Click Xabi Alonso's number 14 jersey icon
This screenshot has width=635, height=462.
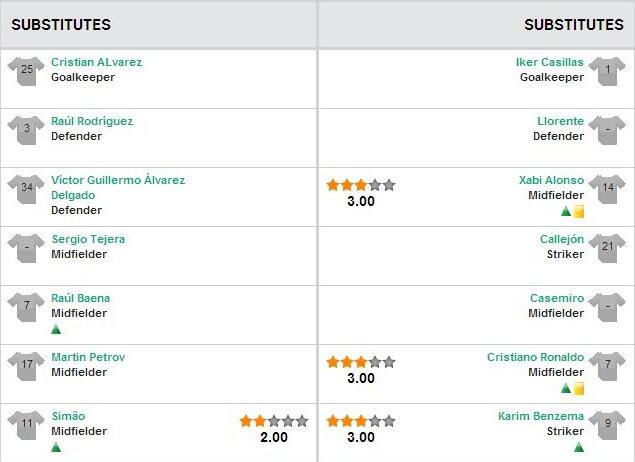(607, 190)
